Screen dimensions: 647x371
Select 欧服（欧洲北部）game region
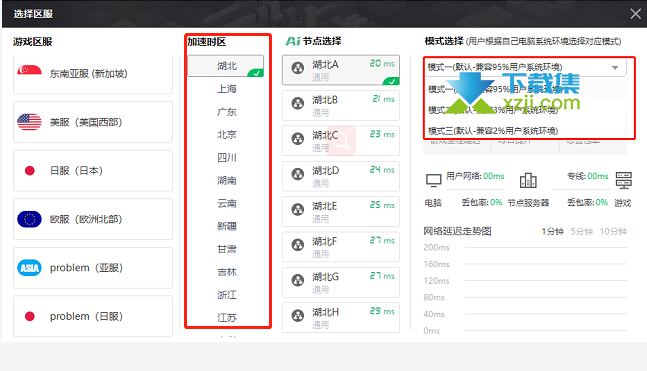93,219
